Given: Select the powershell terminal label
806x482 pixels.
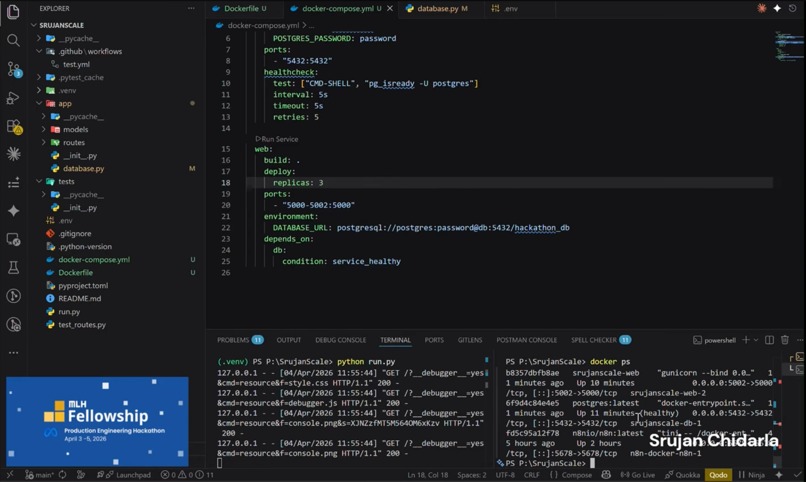Looking at the screenshot, I should pos(715,340).
